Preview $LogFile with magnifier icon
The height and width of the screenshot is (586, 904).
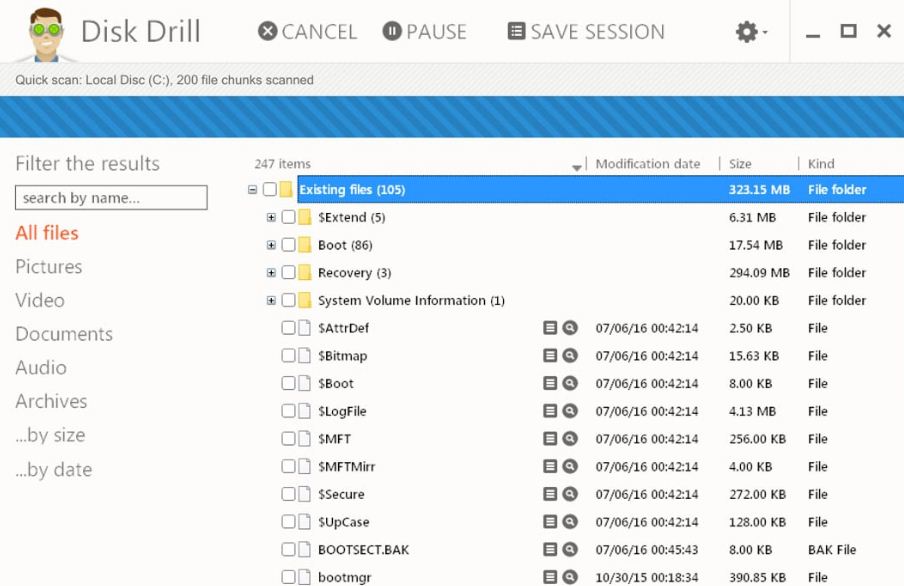pos(570,411)
